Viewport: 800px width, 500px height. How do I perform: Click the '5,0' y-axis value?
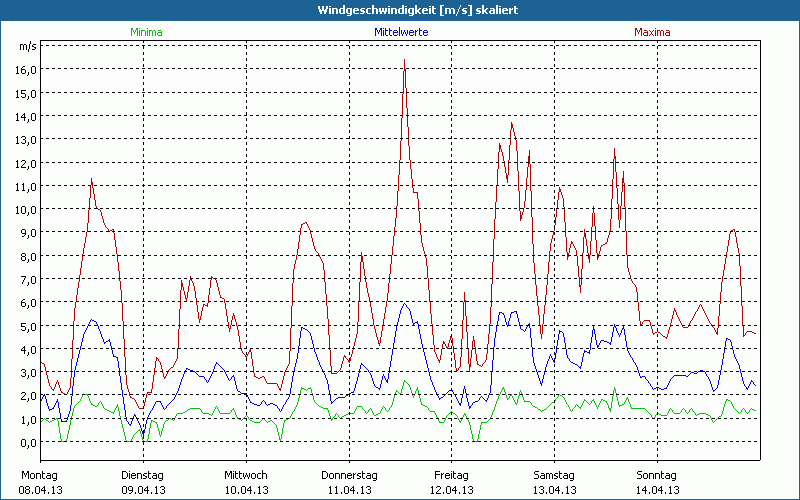(29, 327)
